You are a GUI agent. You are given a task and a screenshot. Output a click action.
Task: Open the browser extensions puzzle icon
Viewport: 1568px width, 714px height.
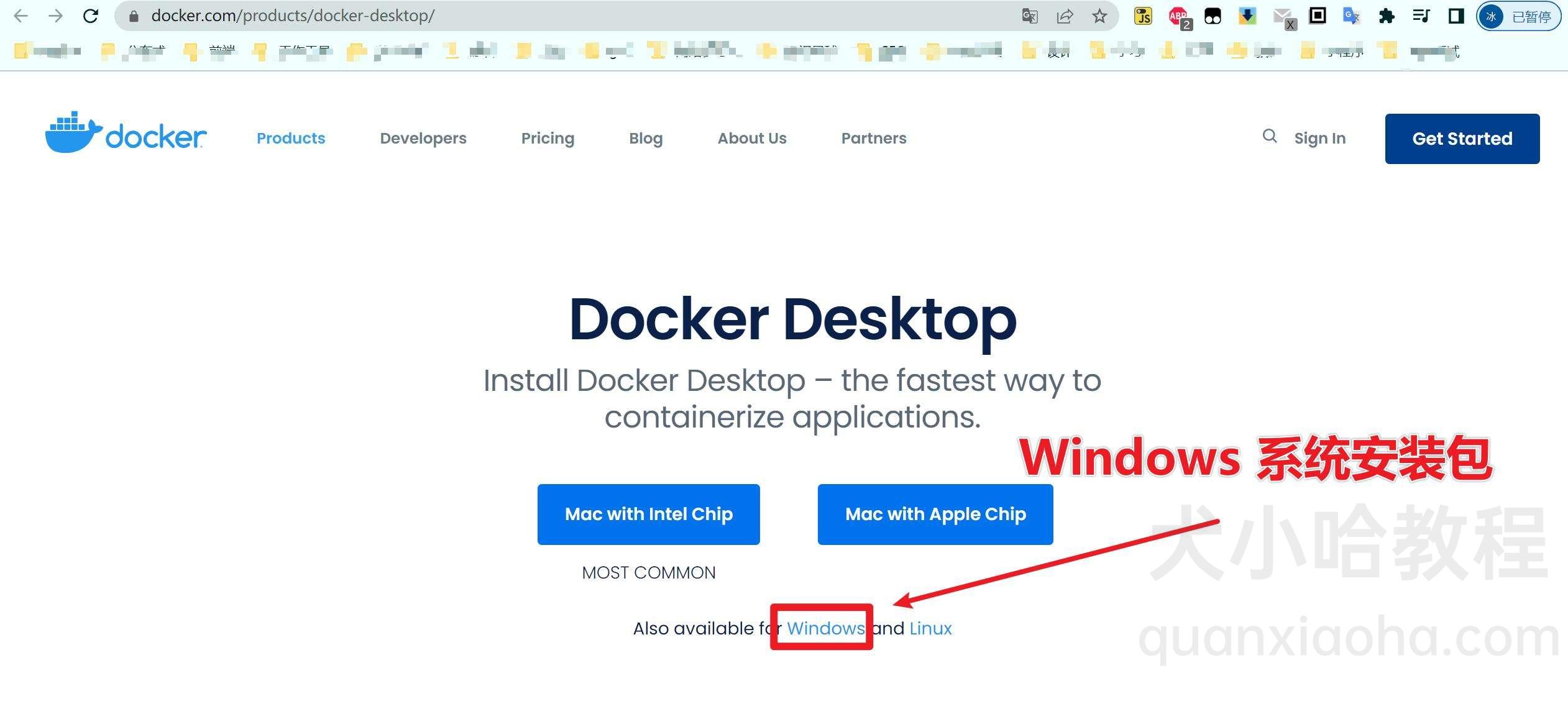(1388, 16)
